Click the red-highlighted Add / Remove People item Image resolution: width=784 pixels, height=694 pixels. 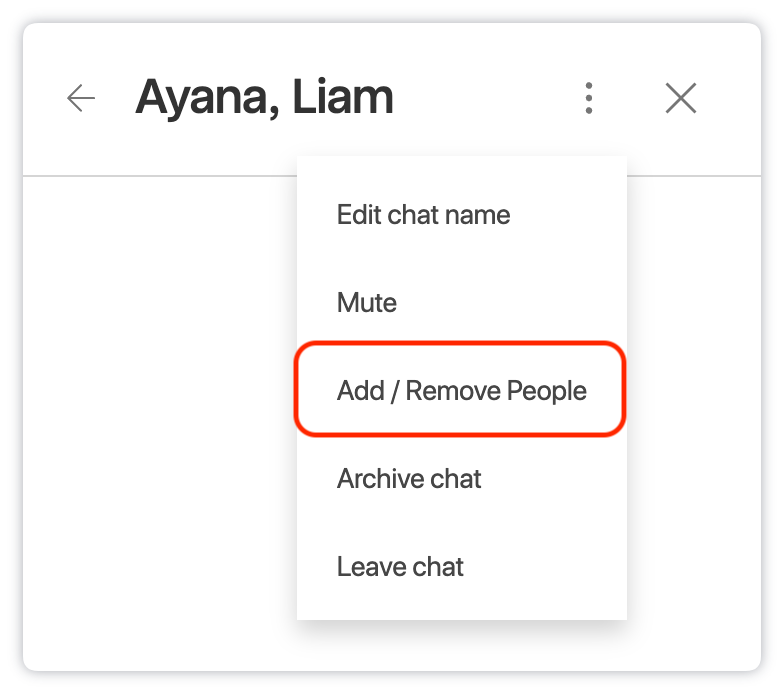tap(462, 390)
